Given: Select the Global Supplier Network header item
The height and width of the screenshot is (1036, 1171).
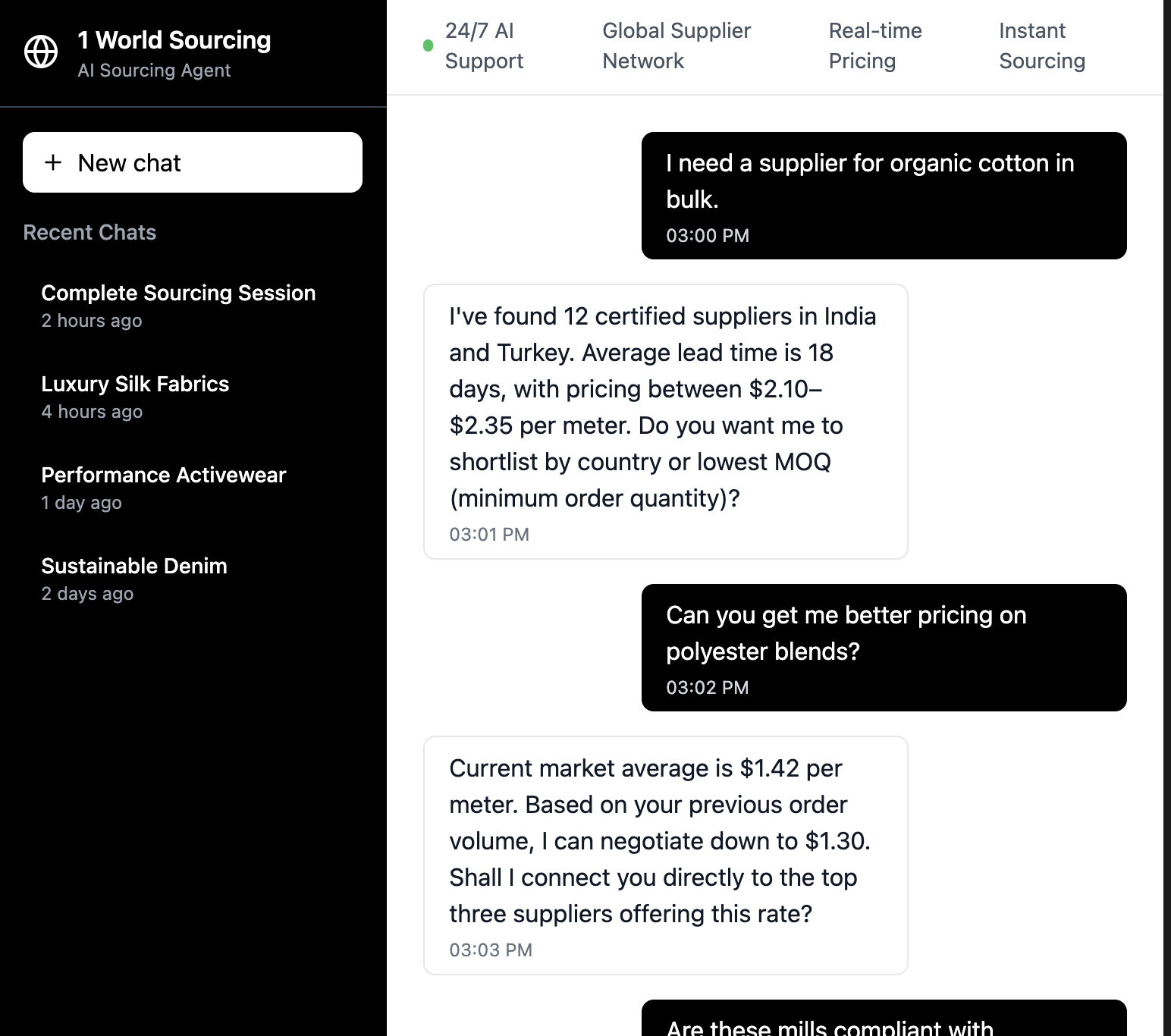Looking at the screenshot, I should [677, 46].
